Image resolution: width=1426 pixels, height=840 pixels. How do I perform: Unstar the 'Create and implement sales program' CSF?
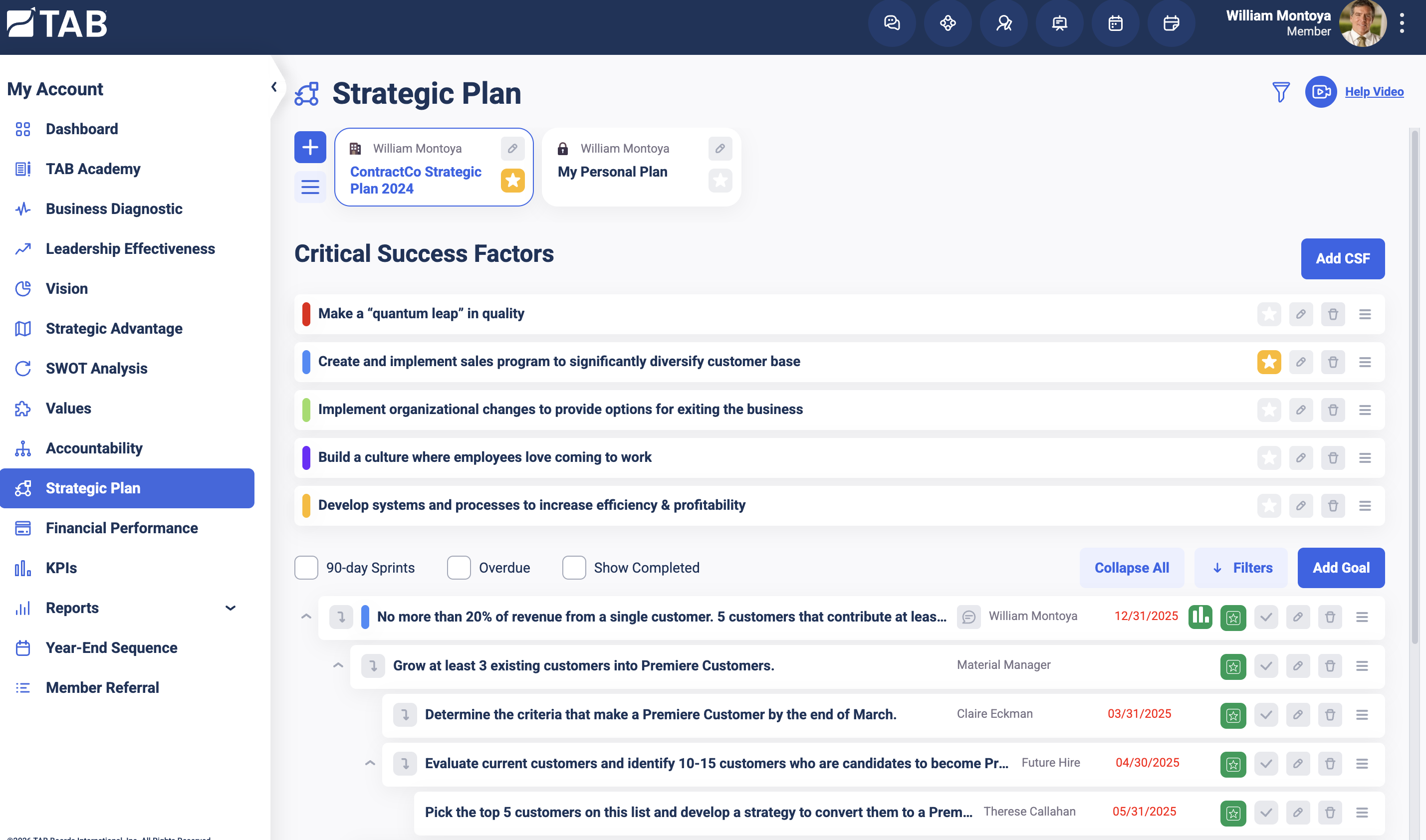pos(1269,362)
